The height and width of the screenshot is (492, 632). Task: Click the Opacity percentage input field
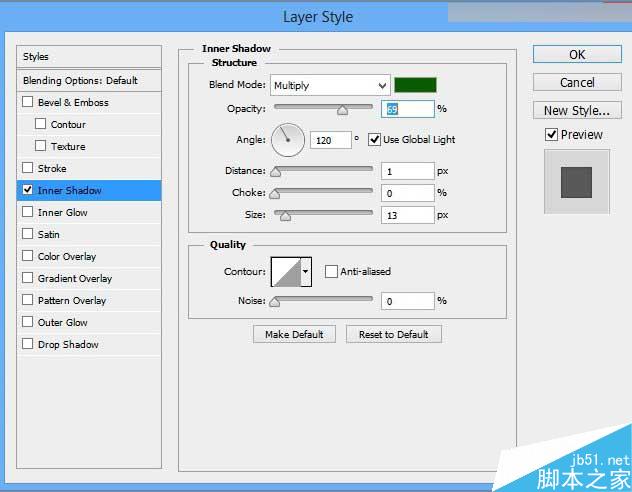[x=407, y=109]
